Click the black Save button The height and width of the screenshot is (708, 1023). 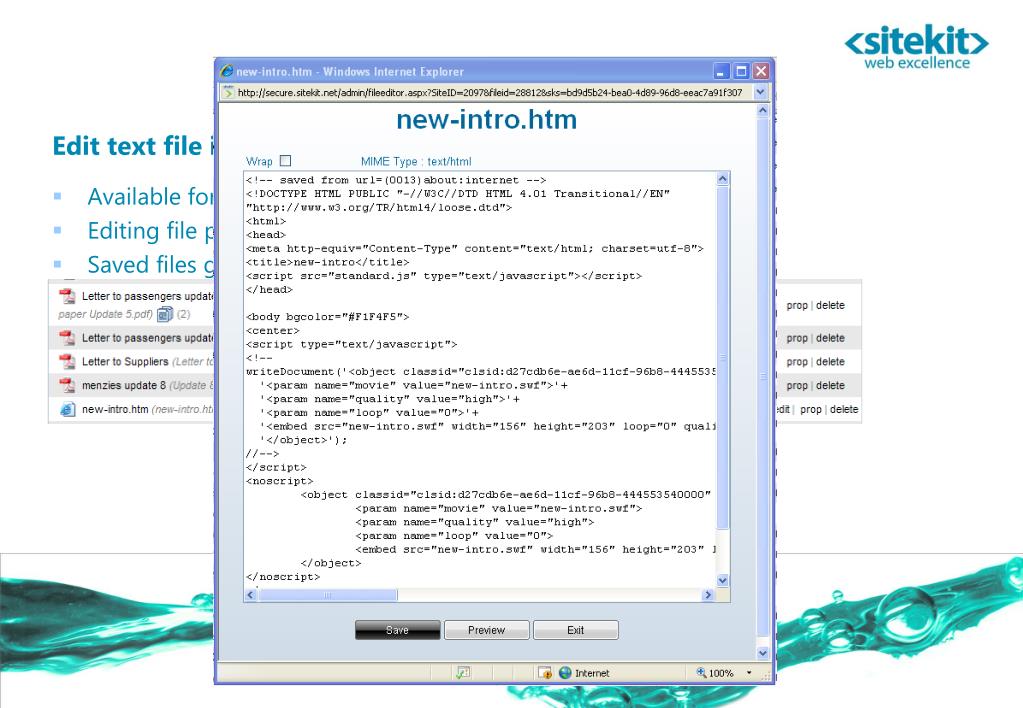coord(397,630)
